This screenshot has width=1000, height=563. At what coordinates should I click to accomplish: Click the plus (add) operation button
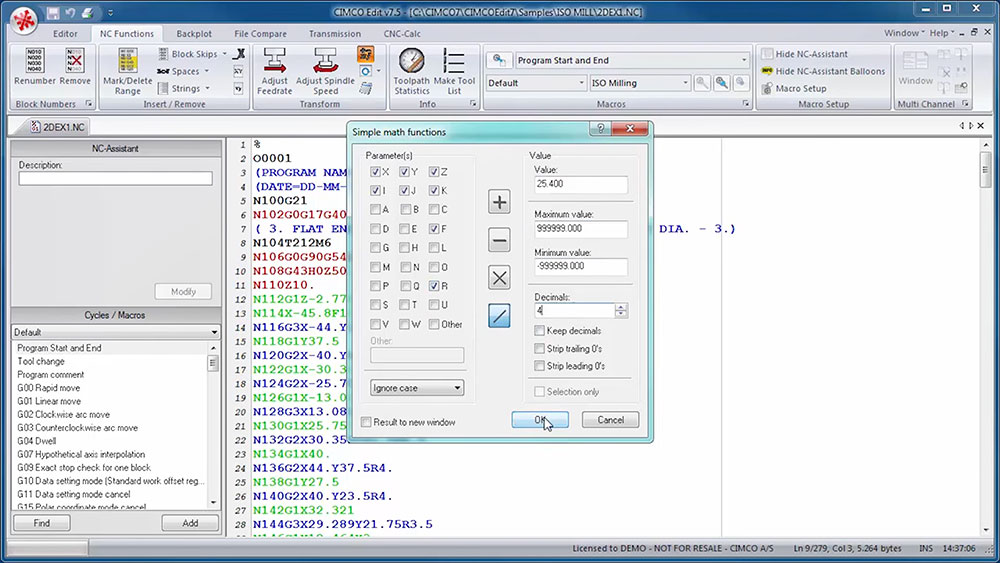(499, 202)
